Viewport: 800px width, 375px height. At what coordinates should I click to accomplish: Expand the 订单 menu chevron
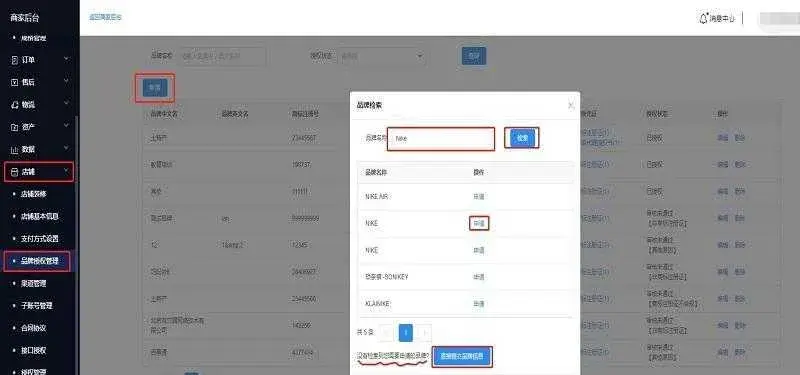[x=66, y=59]
